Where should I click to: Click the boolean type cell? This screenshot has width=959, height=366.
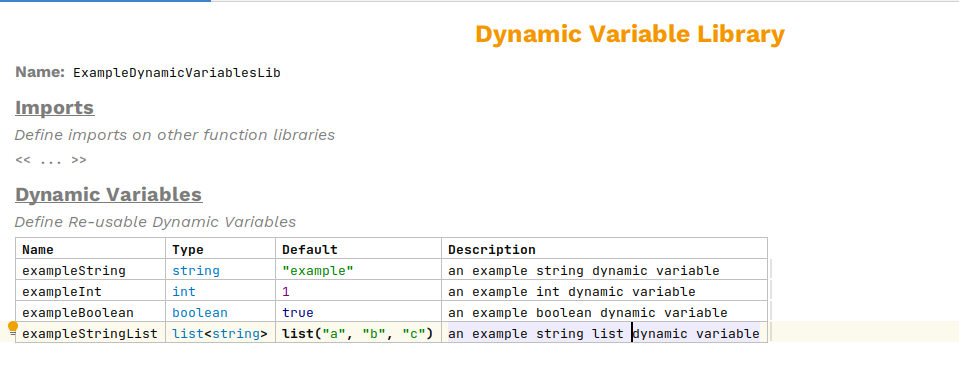coord(220,312)
